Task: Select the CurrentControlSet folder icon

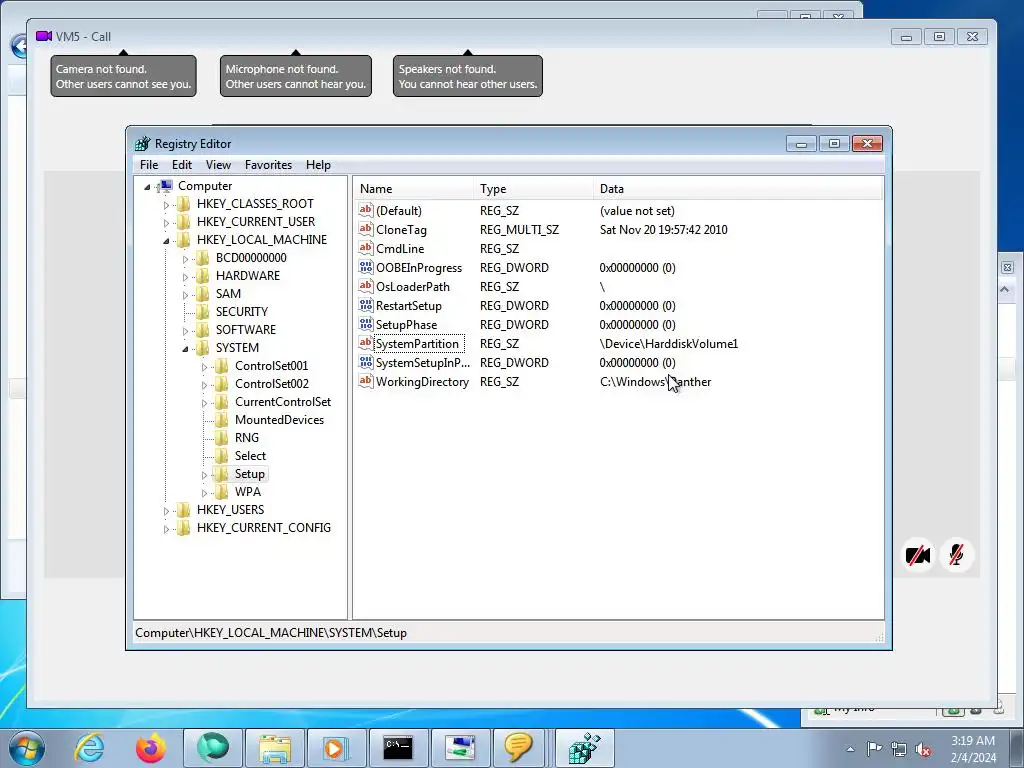Action: click(x=222, y=402)
